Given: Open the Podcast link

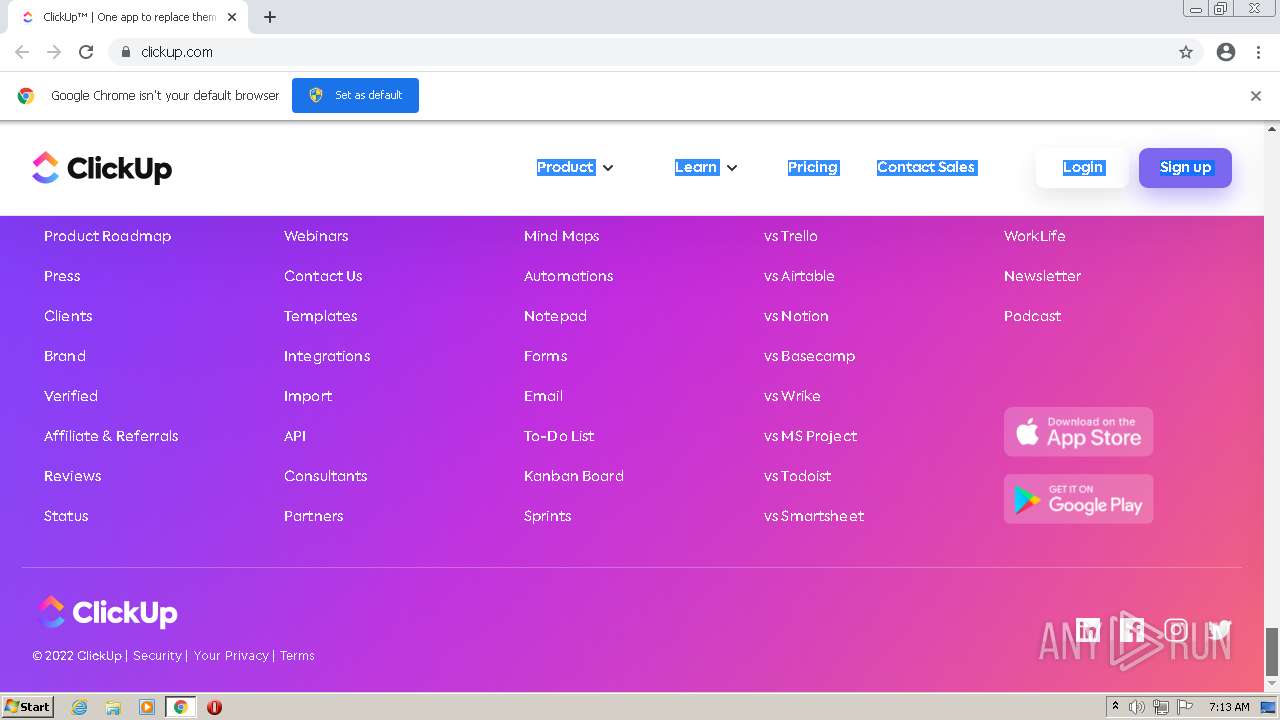Looking at the screenshot, I should 1032,316.
